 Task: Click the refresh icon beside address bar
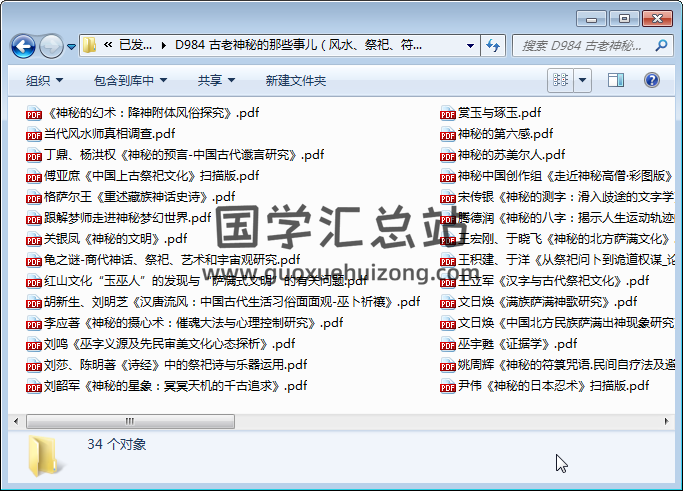493,46
